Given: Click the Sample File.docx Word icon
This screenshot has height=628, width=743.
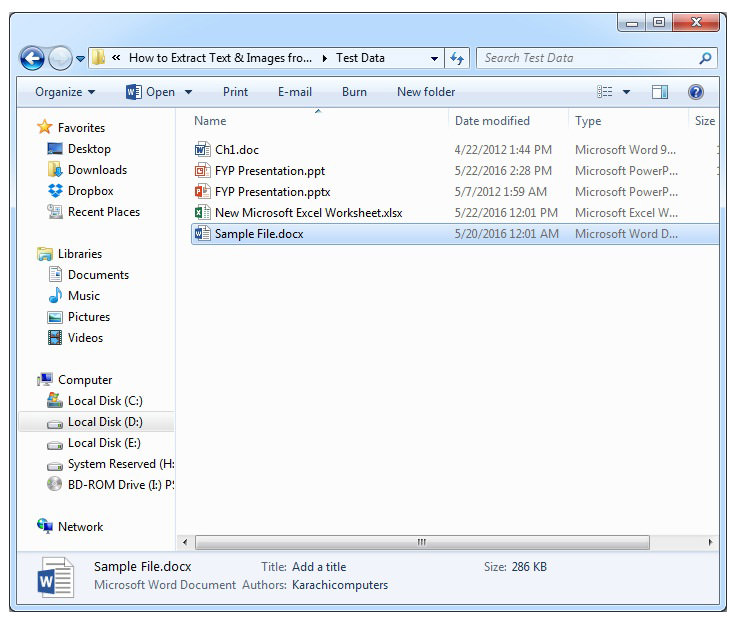Looking at the screenshot, I should (202, 234).
